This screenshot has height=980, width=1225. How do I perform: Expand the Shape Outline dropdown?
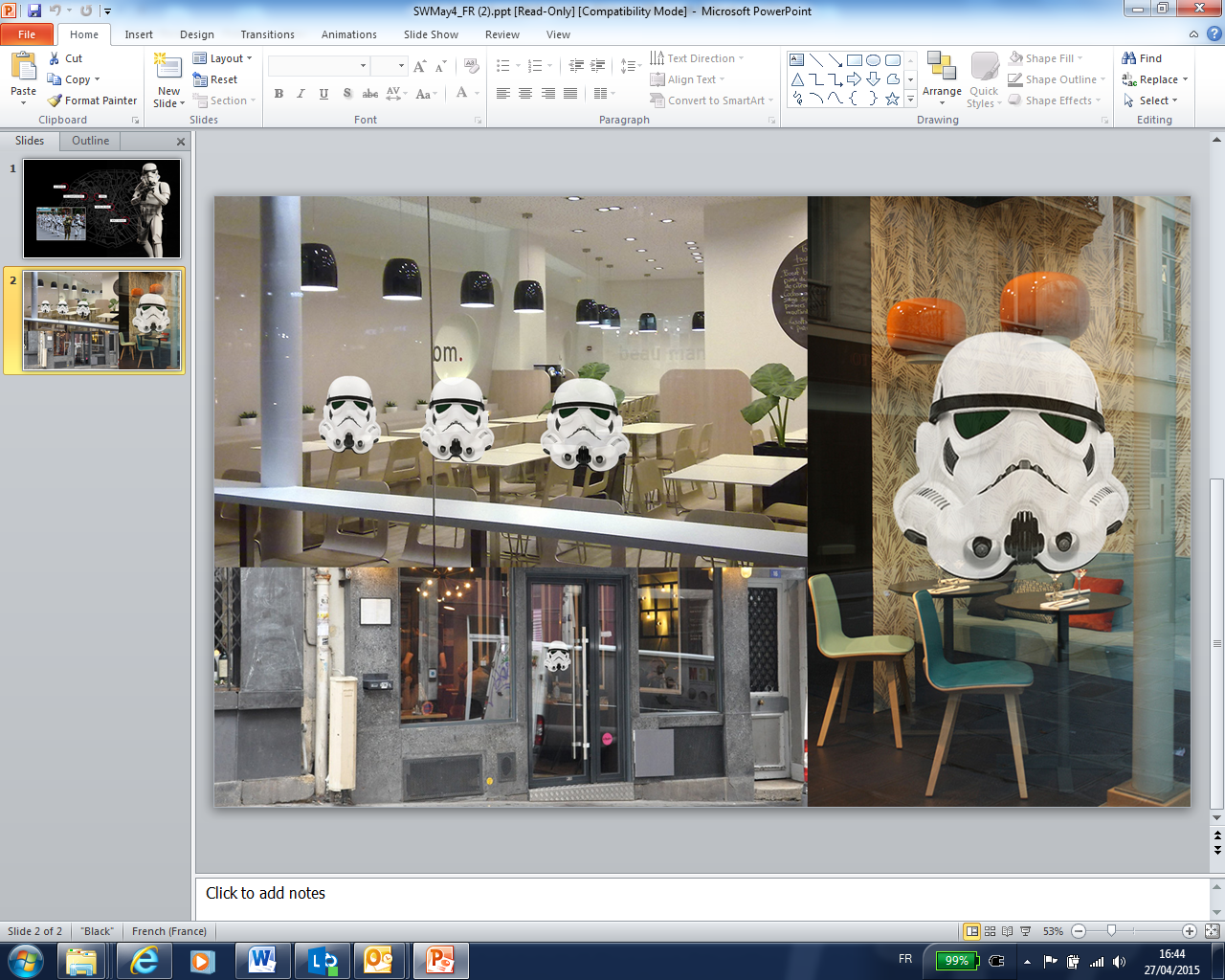pos(1058,79)
